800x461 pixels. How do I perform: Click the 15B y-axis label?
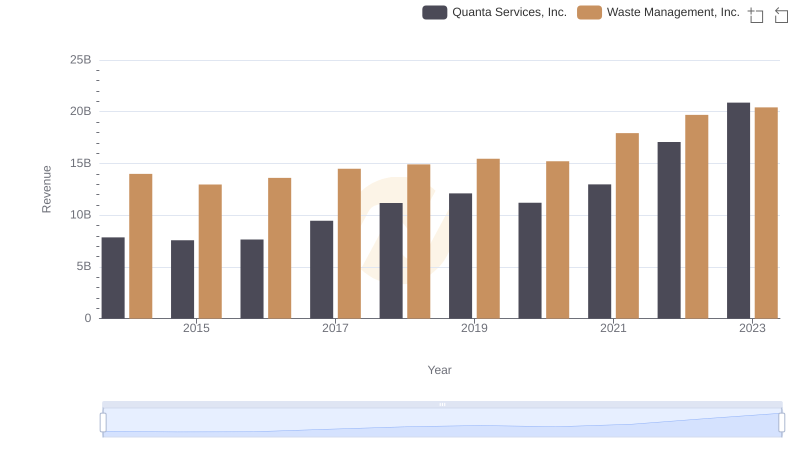[x=81, y=163]
